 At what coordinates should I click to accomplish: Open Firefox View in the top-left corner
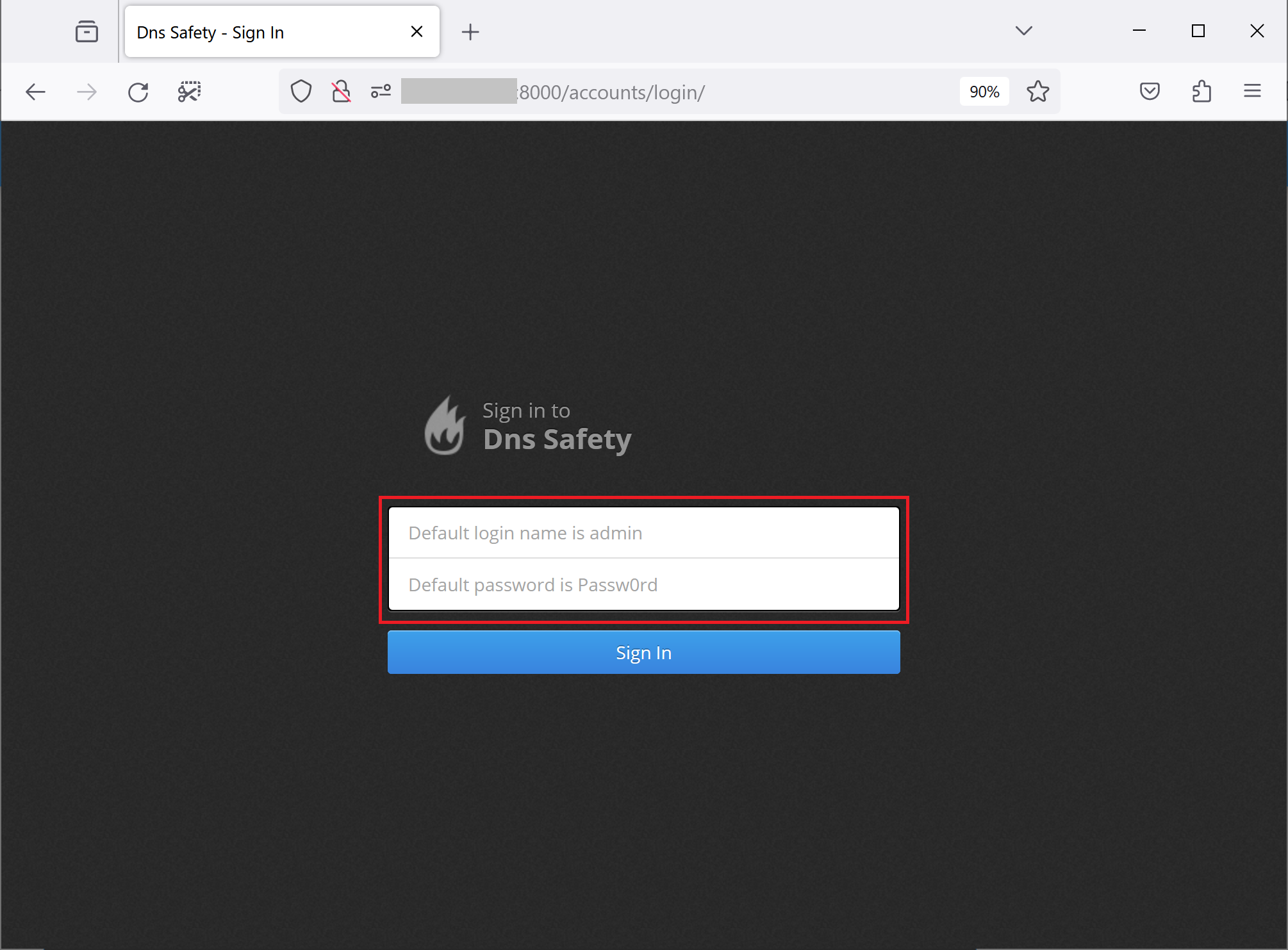87,31
